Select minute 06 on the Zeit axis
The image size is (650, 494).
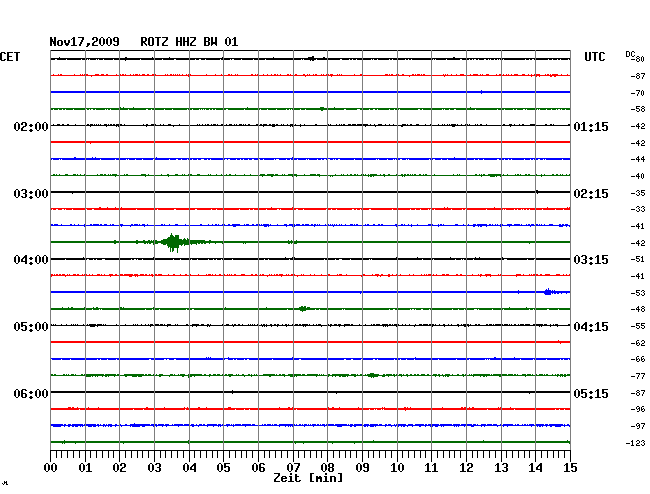pyautogui.click(x=258, y=467)
